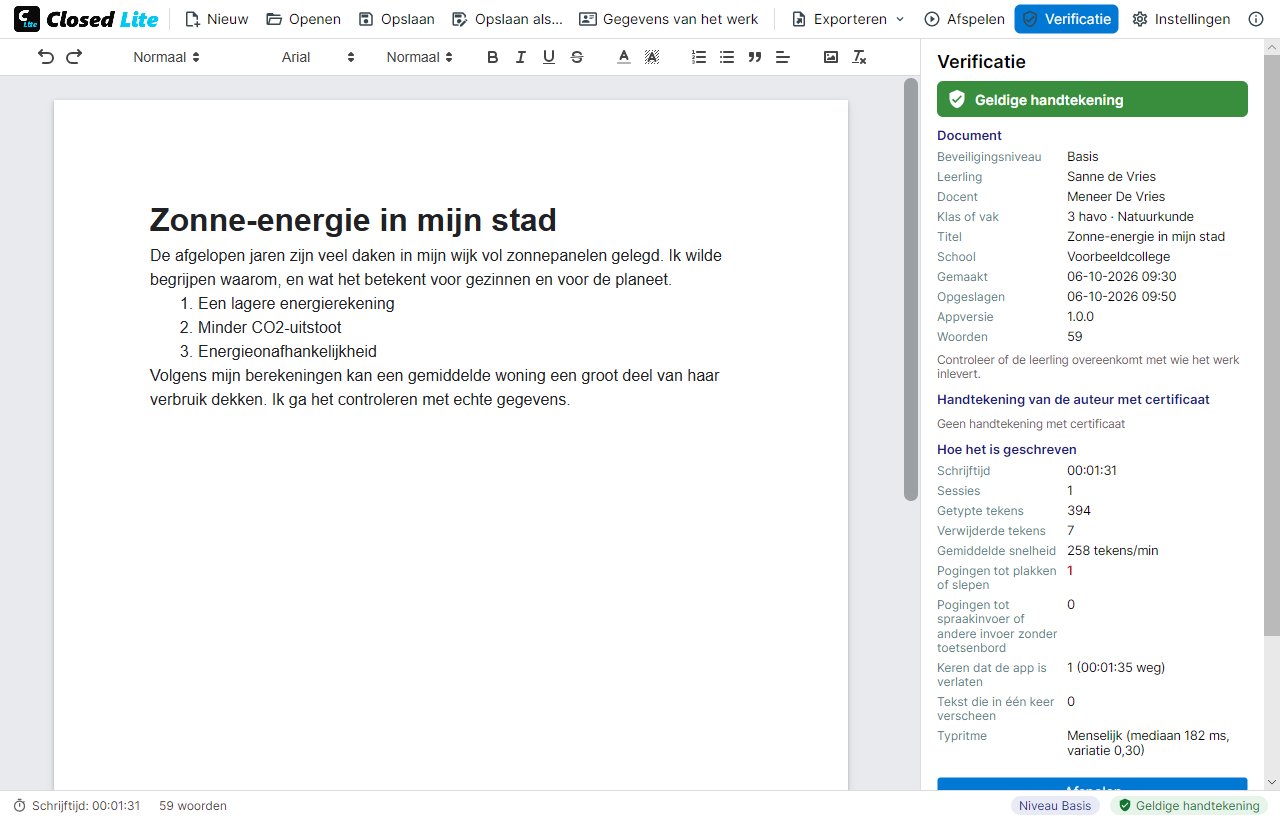The width and height of the screenshot is (1280, 820).
Task: Click the value "Voorbeeldcollege"
Action: pyautogui.click(x=1118, y=257)
